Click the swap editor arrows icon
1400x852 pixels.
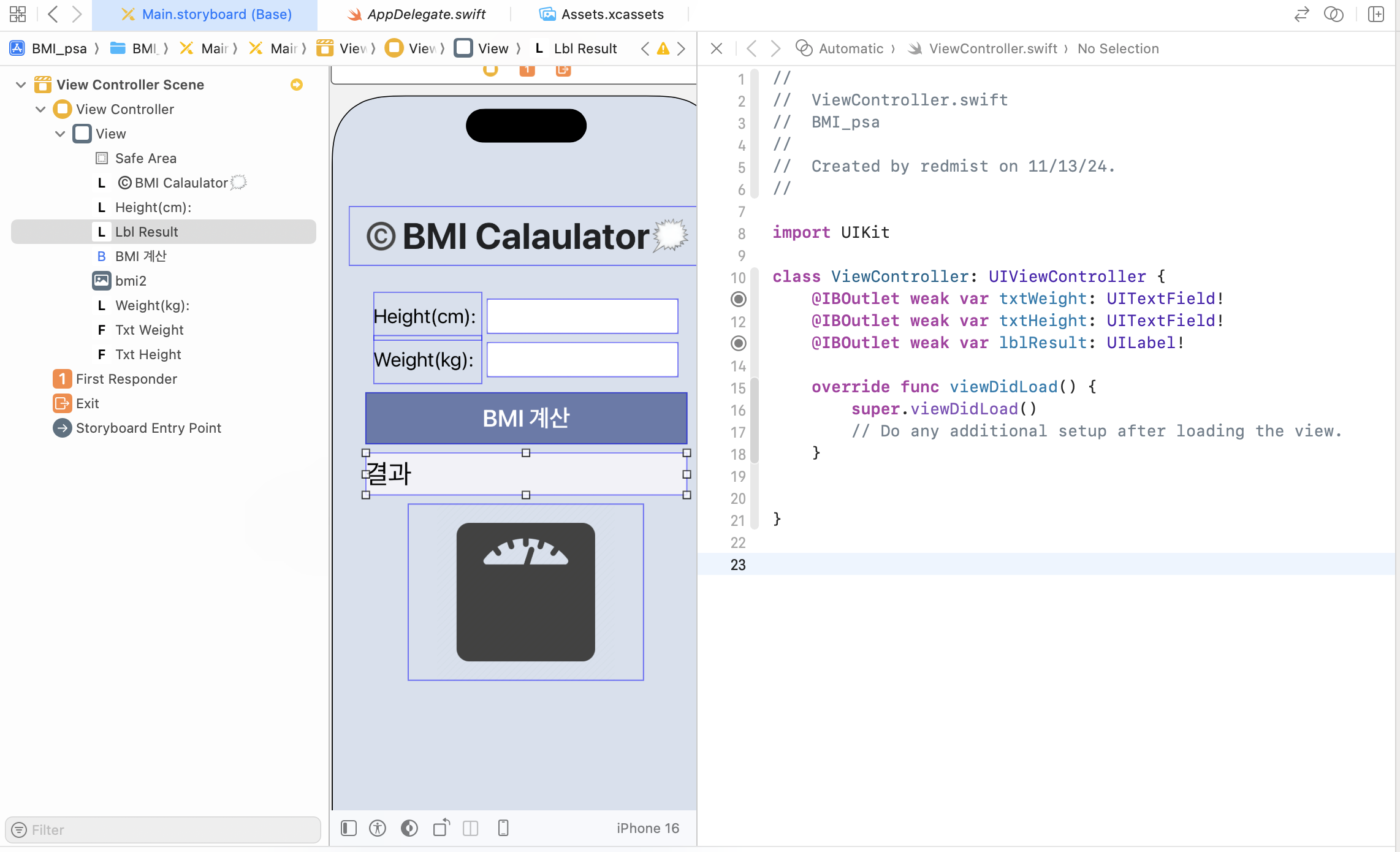(x=1301, y=13)
